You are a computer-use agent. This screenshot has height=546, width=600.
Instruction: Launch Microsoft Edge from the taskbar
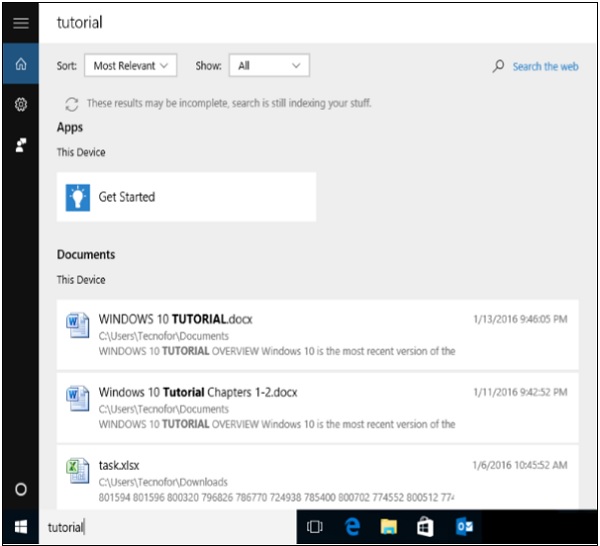[352, 526]
